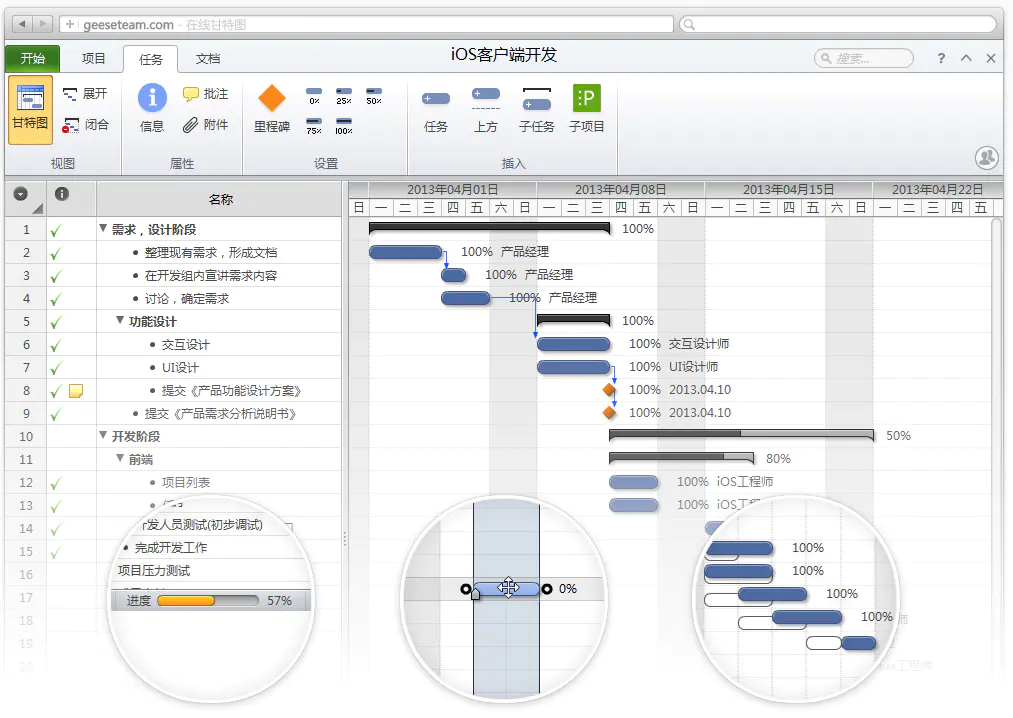Collapse the 开发阶段 group
This screenshot has width=1013, height=718.
click(103, 435)
